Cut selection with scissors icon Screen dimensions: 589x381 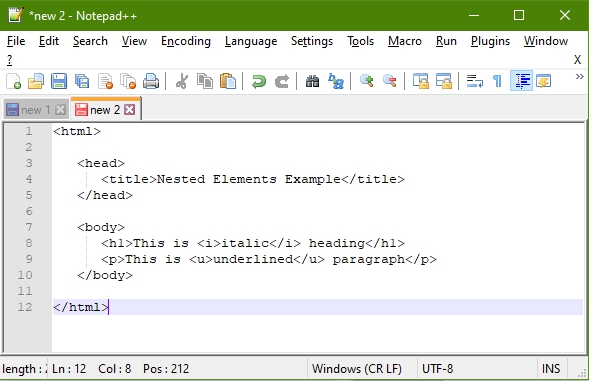182,81
